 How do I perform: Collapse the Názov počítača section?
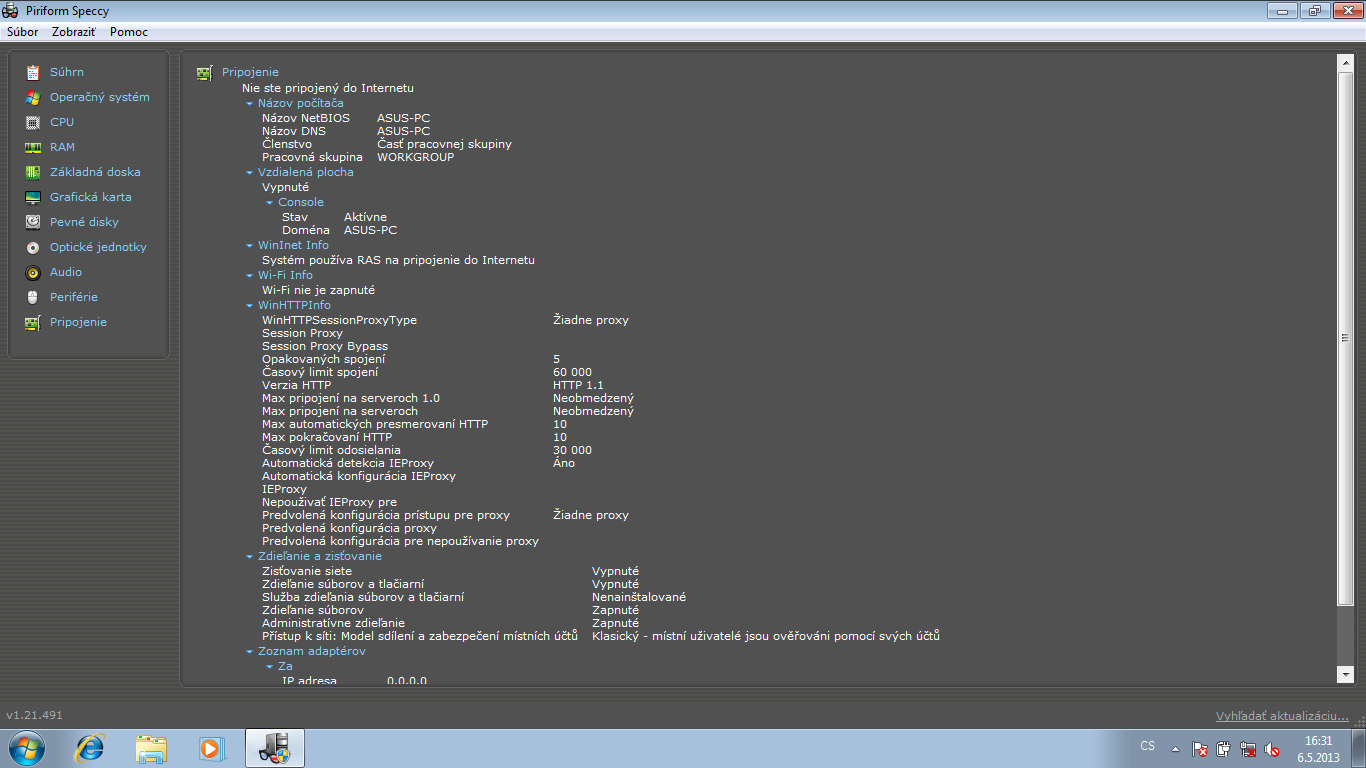click(x=250, y=103)
